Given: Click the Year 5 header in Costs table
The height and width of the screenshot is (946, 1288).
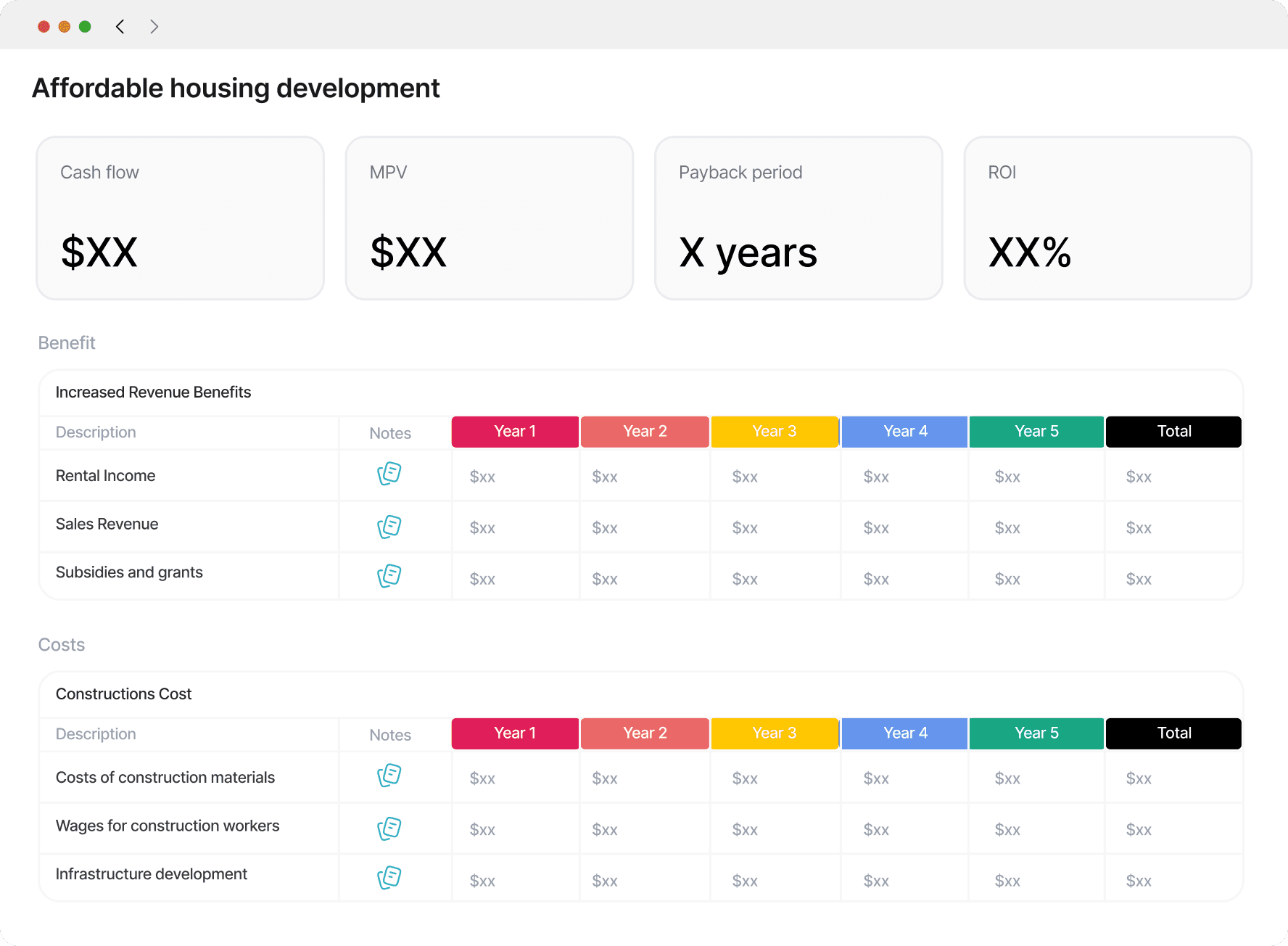Looking at the screenshot, I should point(1036,733).
